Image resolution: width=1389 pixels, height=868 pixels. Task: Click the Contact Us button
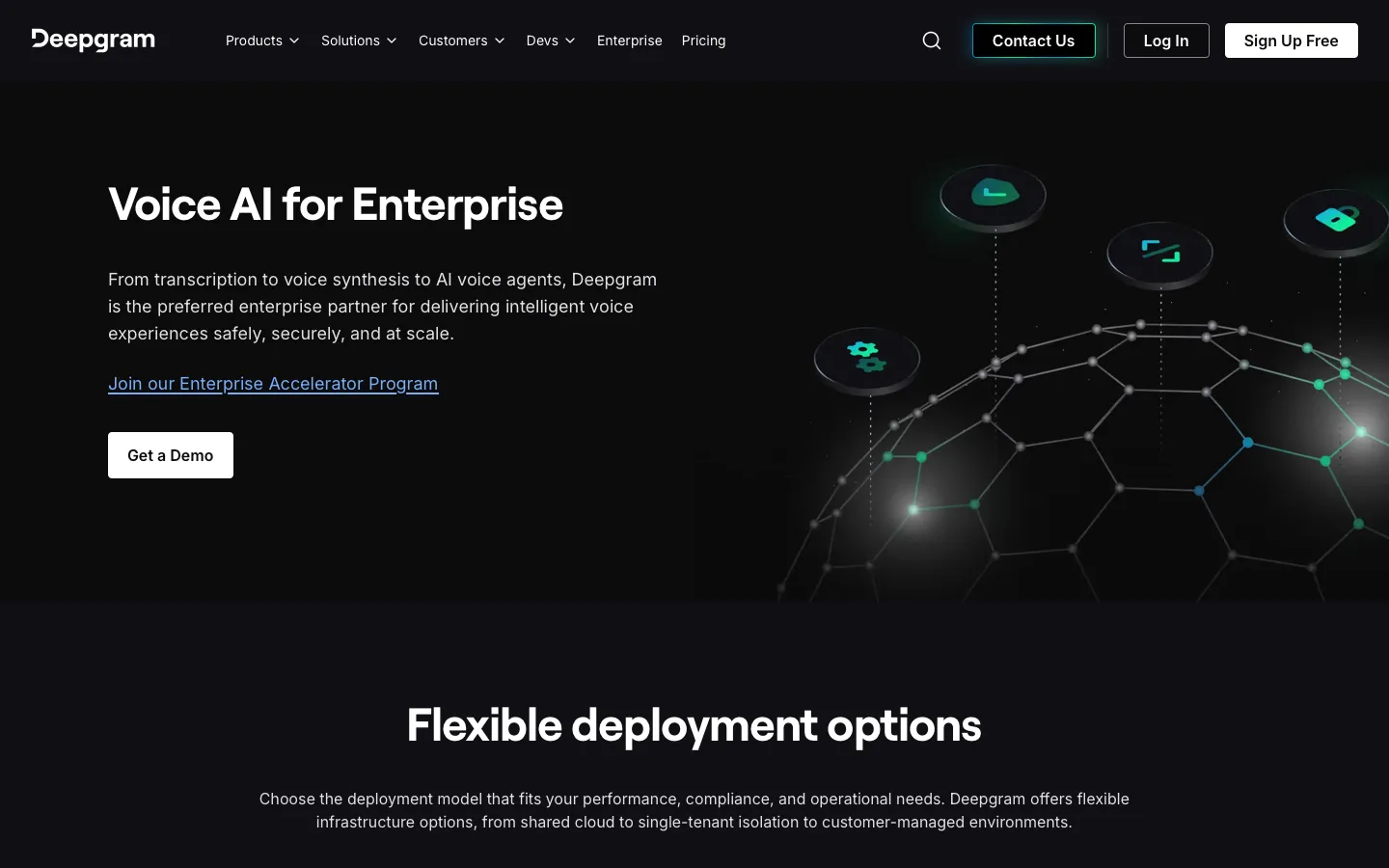[x=1034, y=41]
